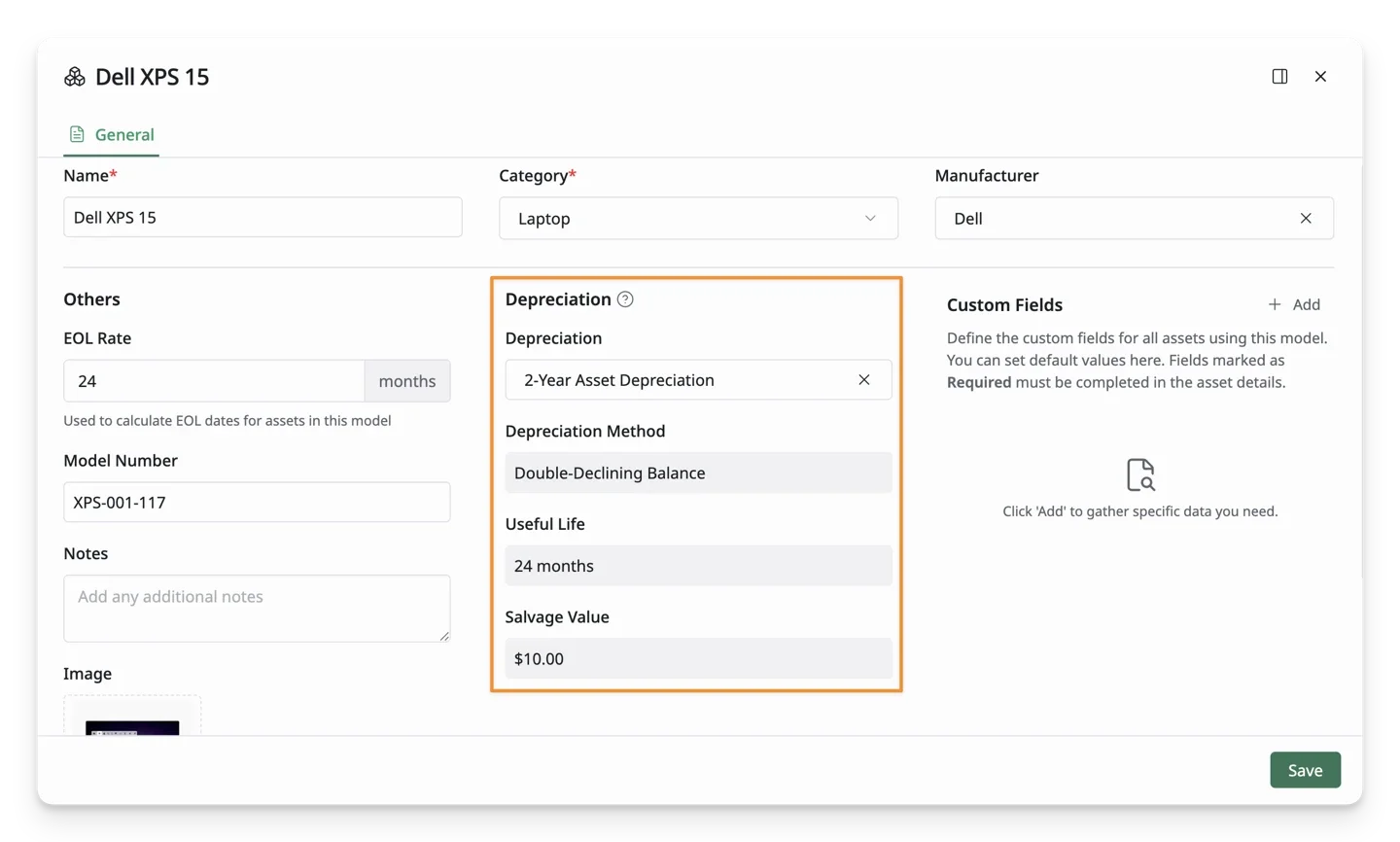The height and width of the screenshot is (842, 1400).
Task: Click the Salvage Value $10.00 field
Action: [x=698, y=658]
